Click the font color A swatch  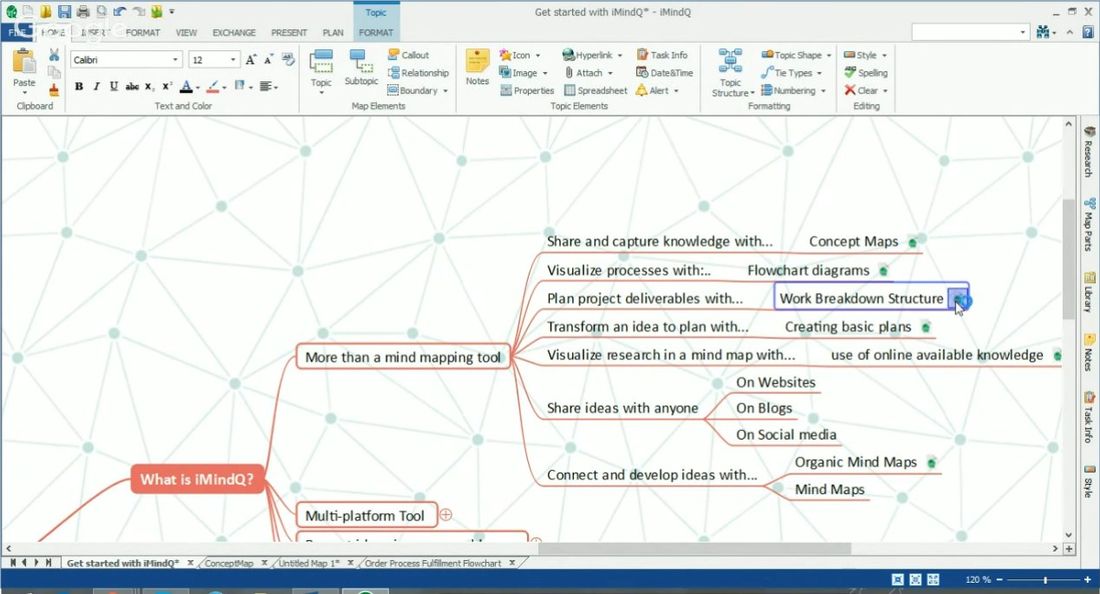[186, 86]
